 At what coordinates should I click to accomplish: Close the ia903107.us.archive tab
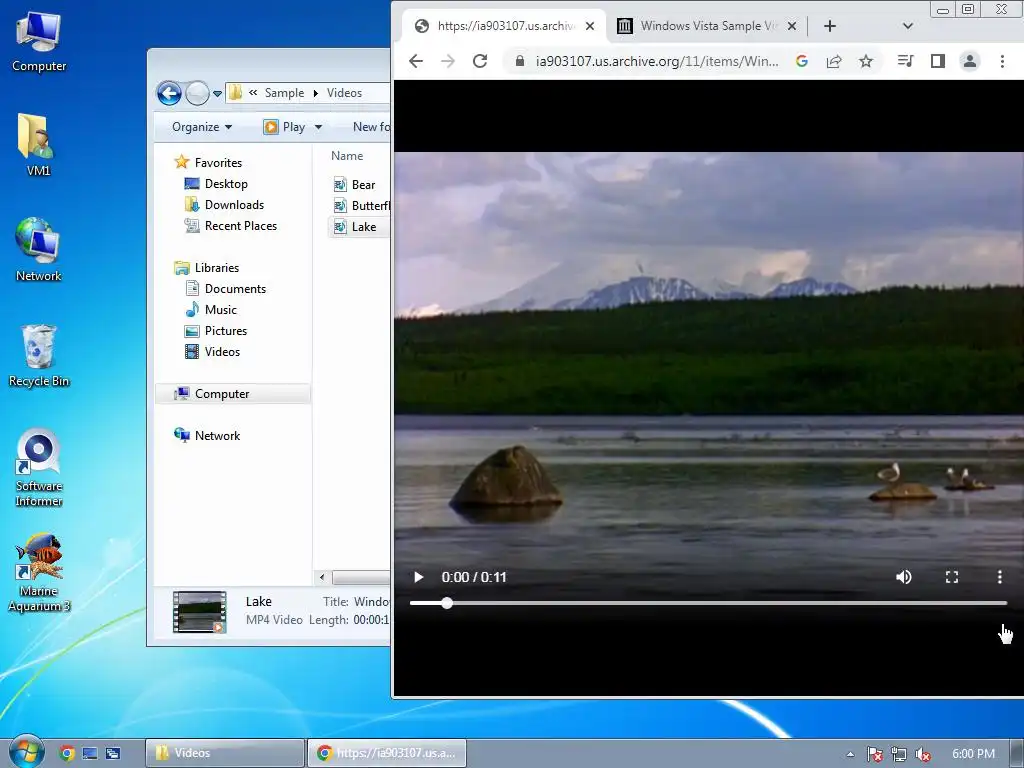click(x=590, y=26)
